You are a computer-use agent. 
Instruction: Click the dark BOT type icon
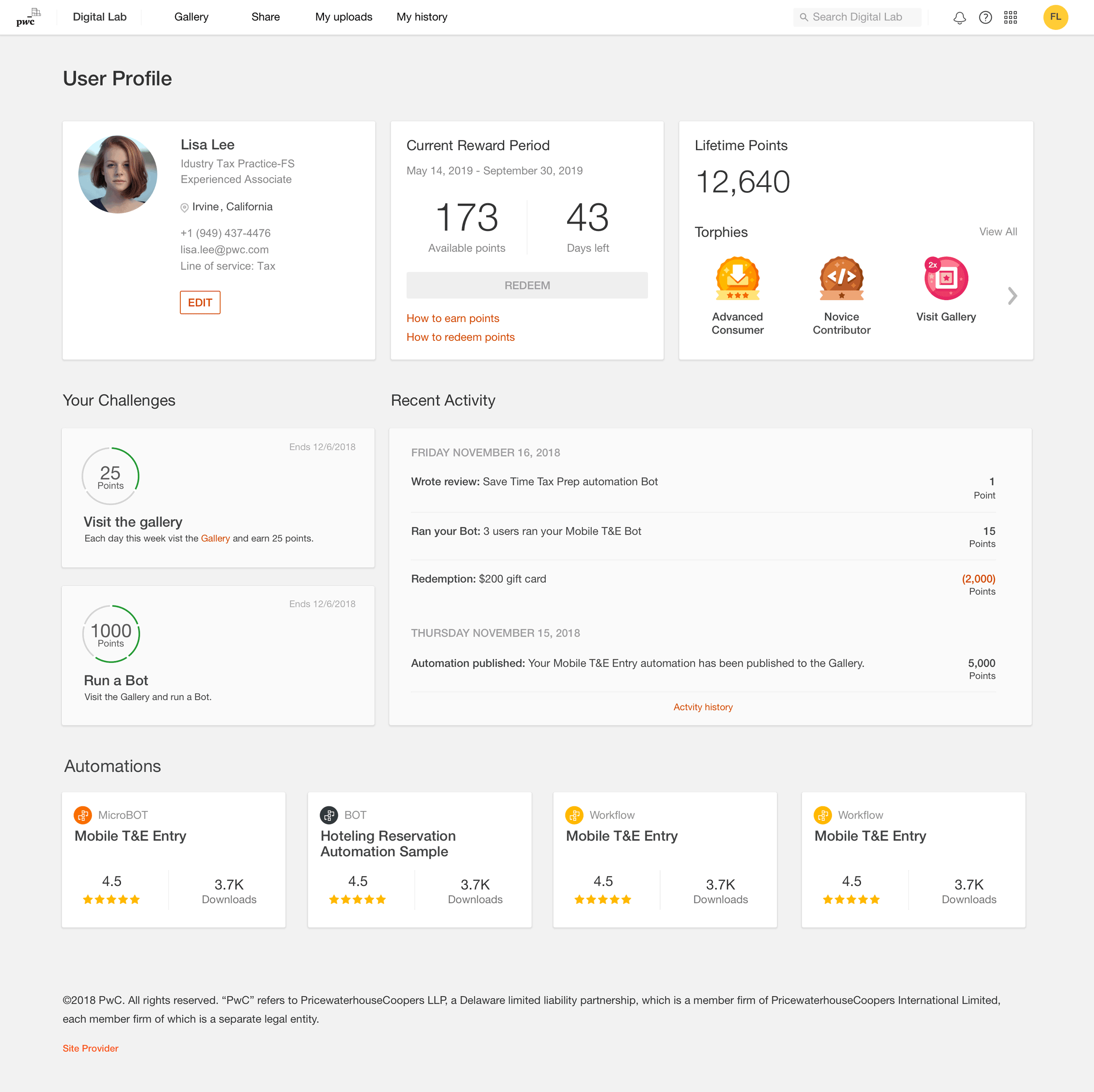coord(329,815)
